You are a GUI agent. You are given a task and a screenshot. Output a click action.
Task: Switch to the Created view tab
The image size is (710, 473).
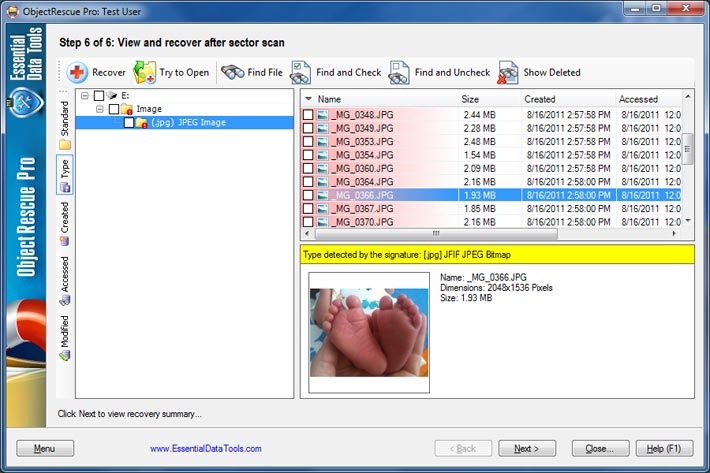[x=65, y=224]
